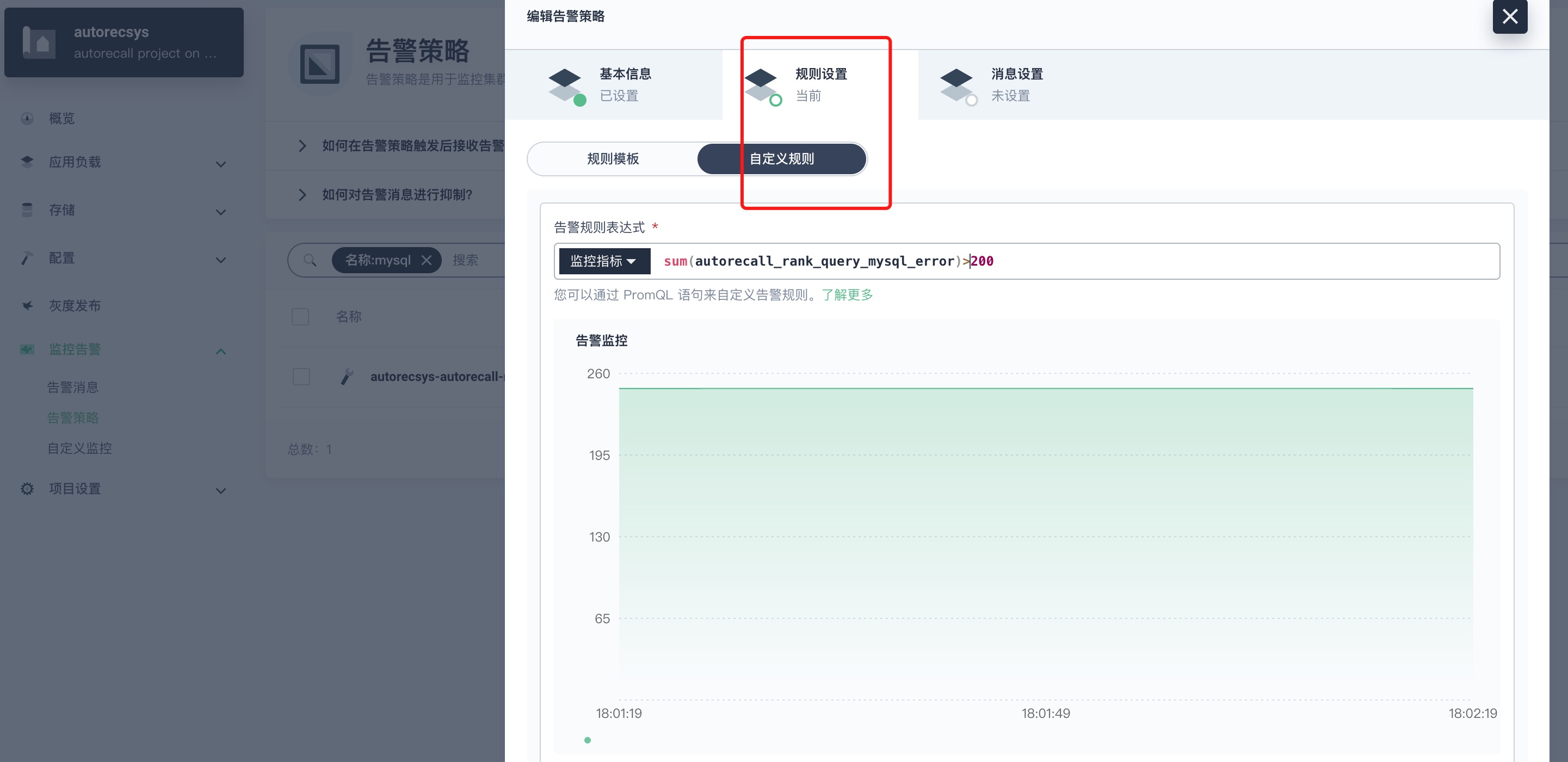Click the 名称 column header
1568x762 pixels.
349,317
